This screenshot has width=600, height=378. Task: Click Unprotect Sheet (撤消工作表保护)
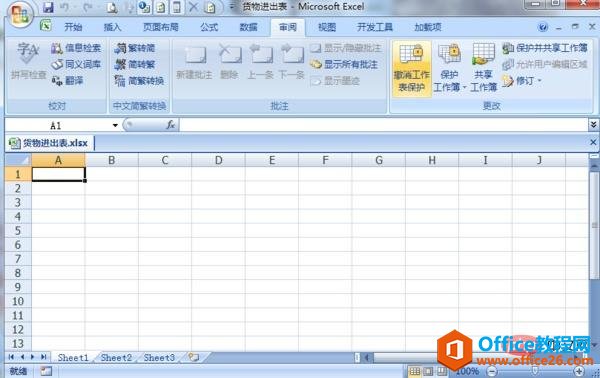(x=412, y=68)
